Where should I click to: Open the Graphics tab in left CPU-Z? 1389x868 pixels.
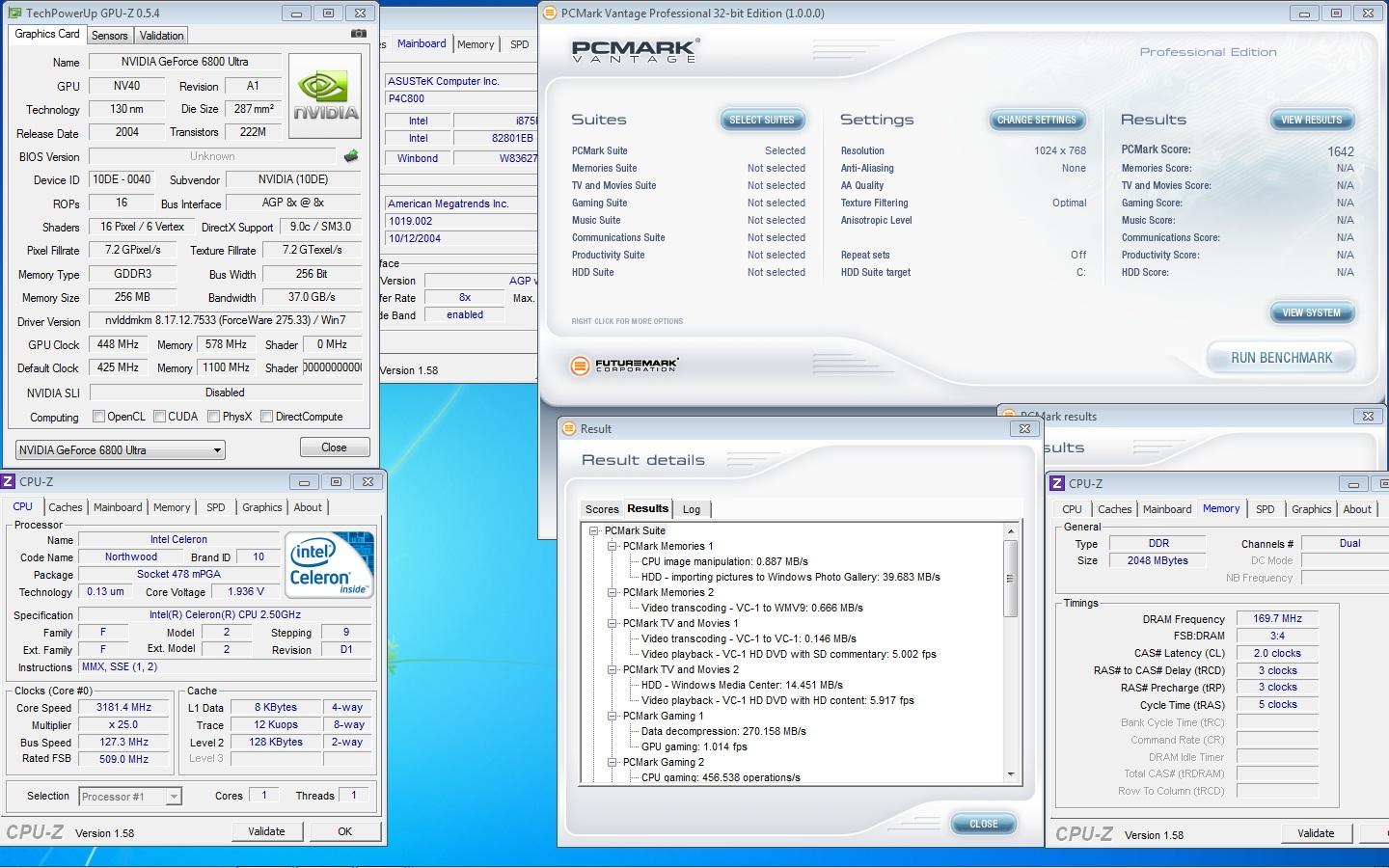[x=262, y=507]
